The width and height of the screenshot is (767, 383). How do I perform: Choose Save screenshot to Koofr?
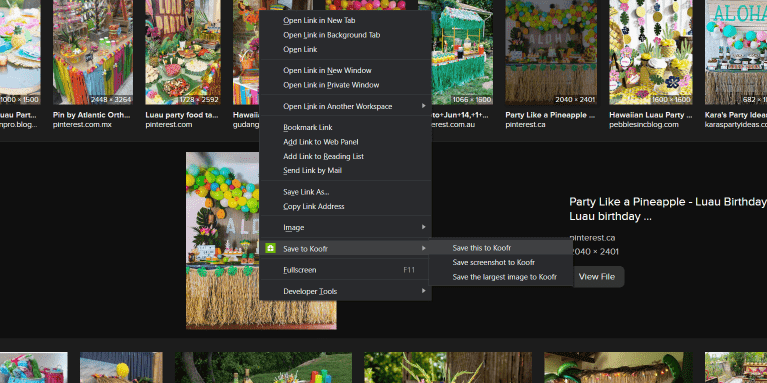[500, 263]
